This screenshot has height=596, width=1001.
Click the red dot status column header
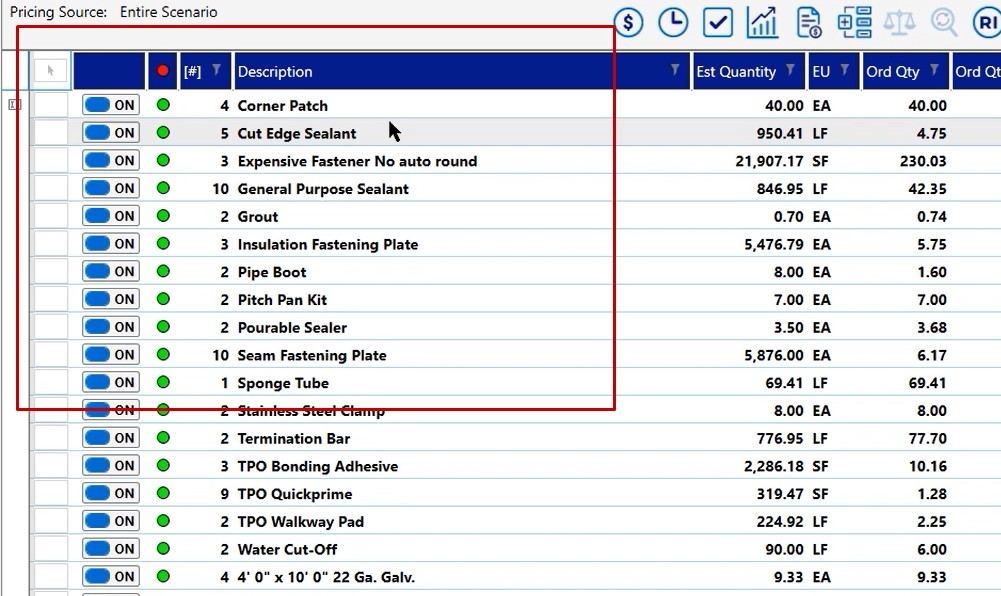[x=163, y=71]
